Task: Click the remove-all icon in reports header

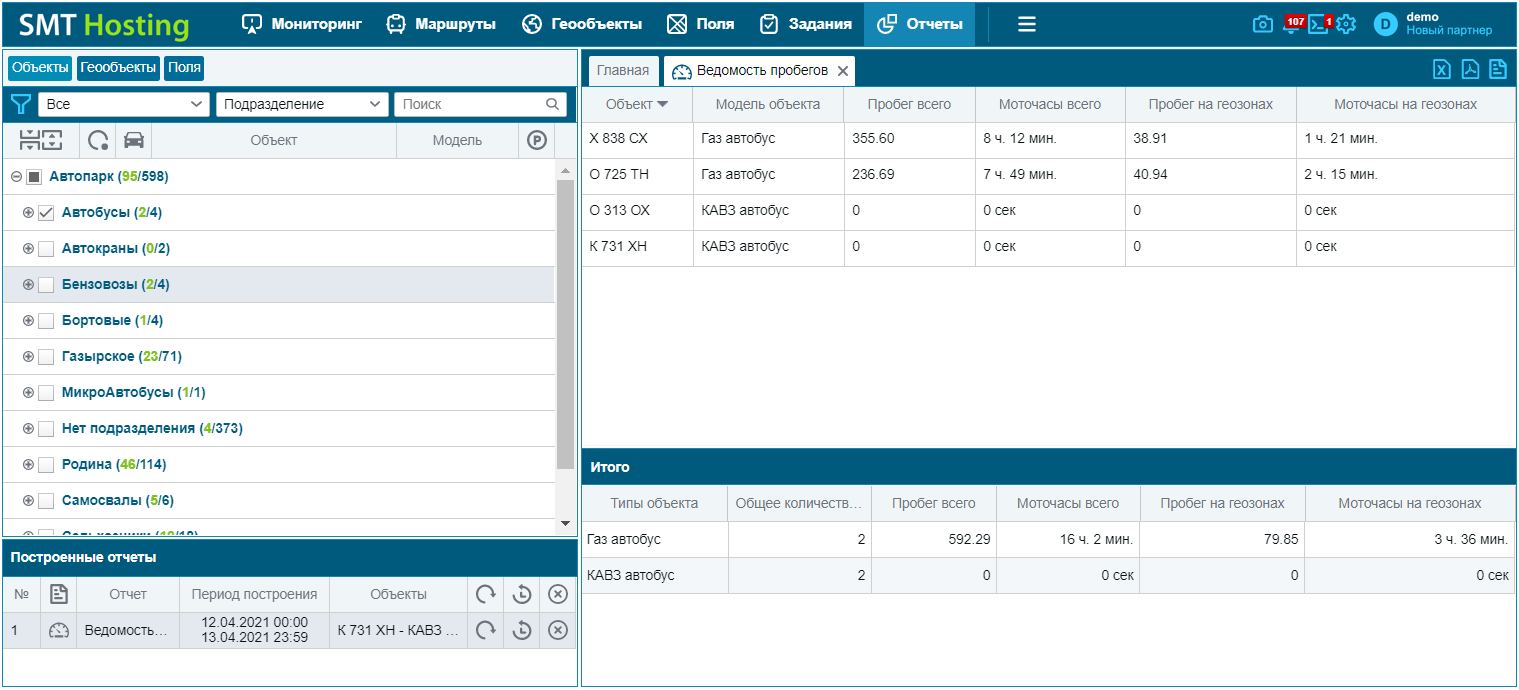Action: tap(558, 594)
